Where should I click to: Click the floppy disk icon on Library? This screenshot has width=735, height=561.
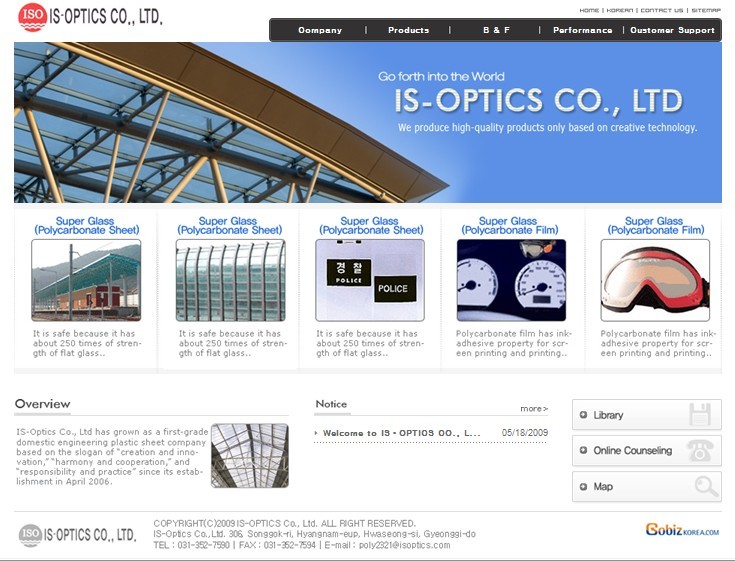point(700,414)
